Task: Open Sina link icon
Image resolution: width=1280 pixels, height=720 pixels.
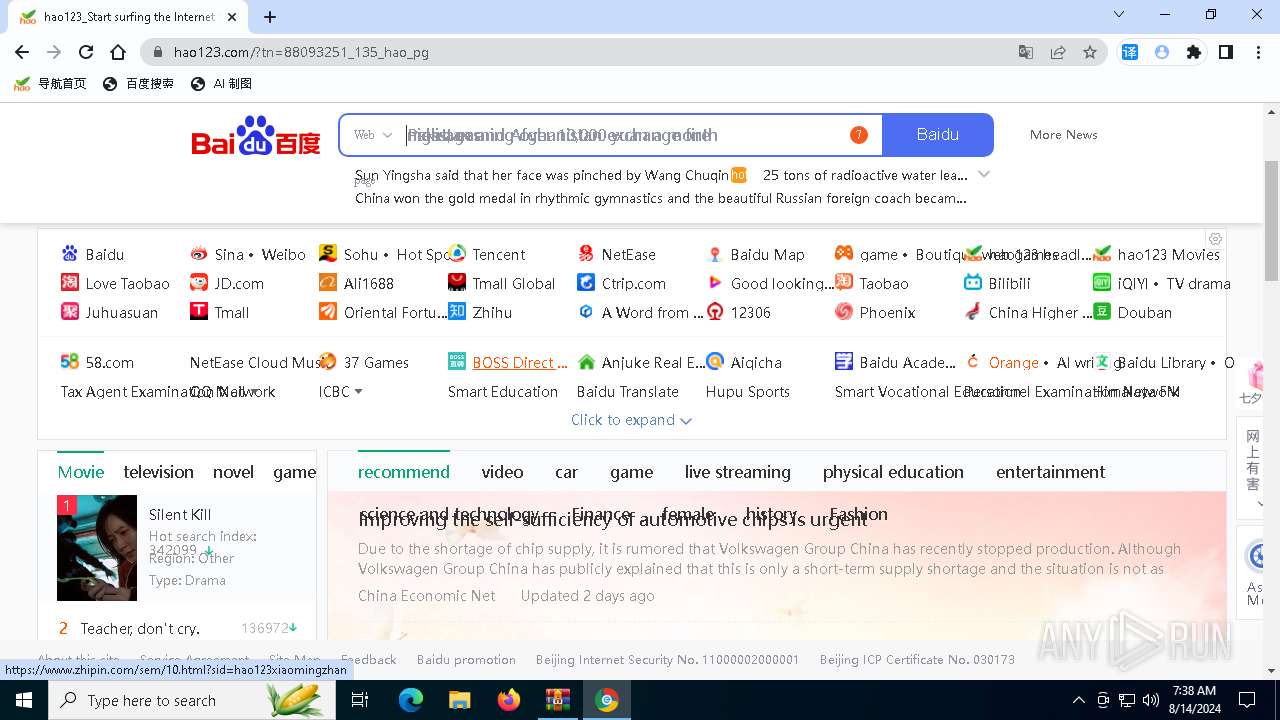Action: pos(199,254)
